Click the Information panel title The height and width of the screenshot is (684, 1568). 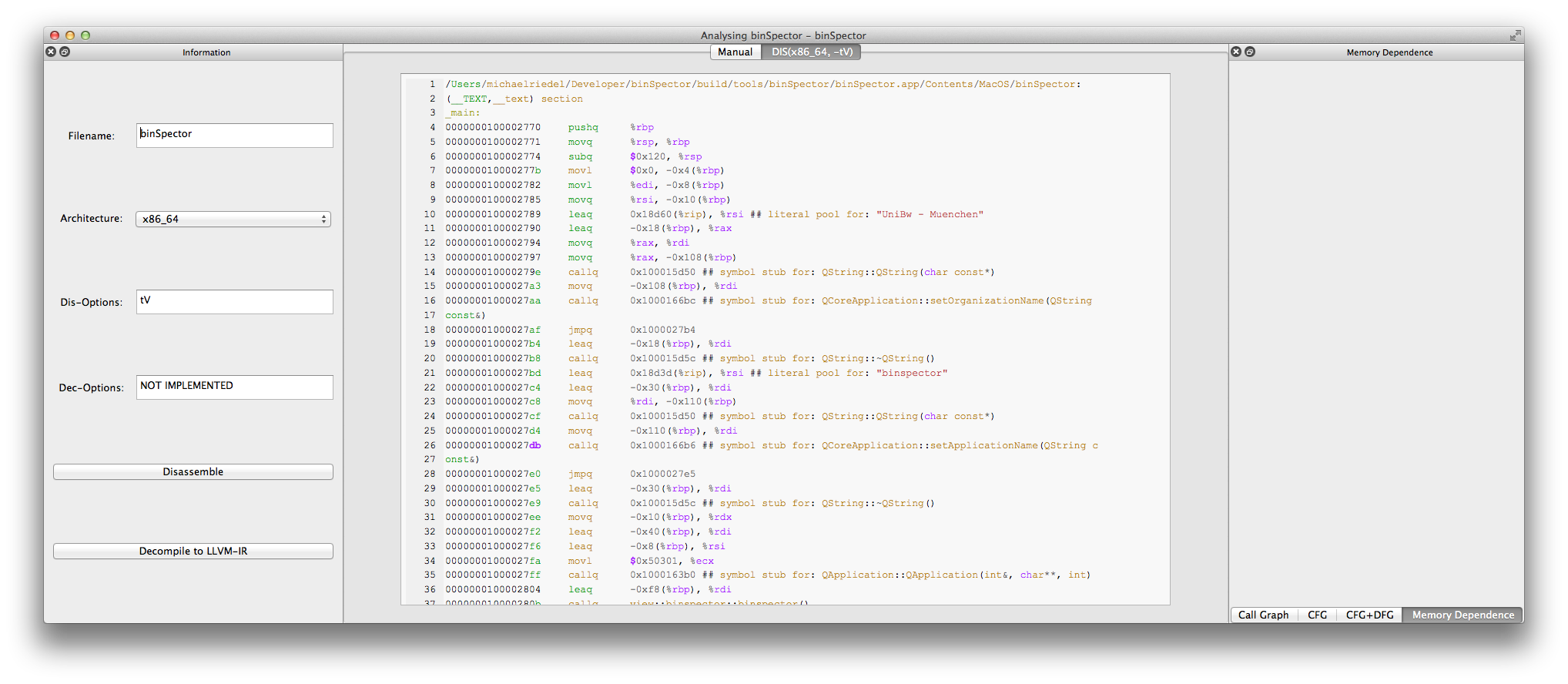coord(206,52)
